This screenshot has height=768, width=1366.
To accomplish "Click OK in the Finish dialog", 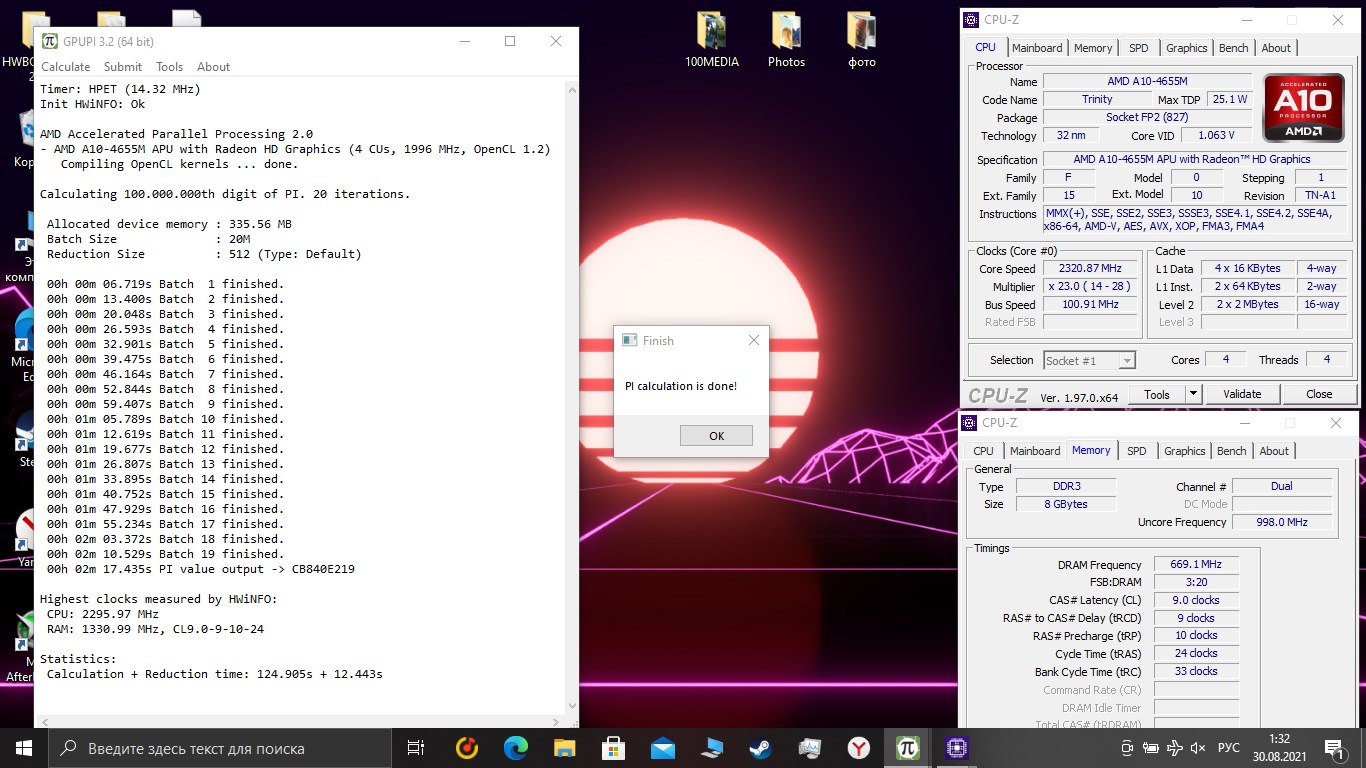I will [x=716, y=436].
